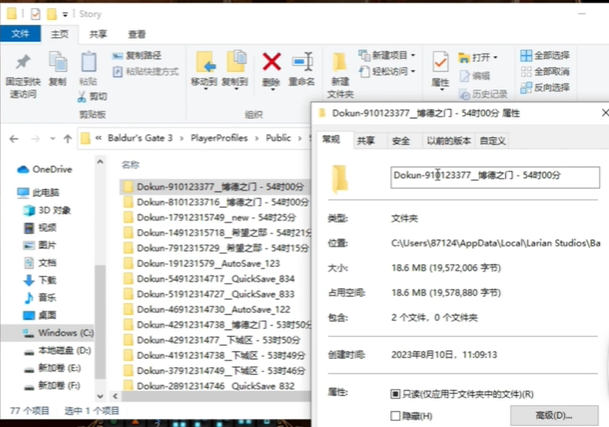
Task: Select New Volume (F:) drive
Action: pos(52,385)
